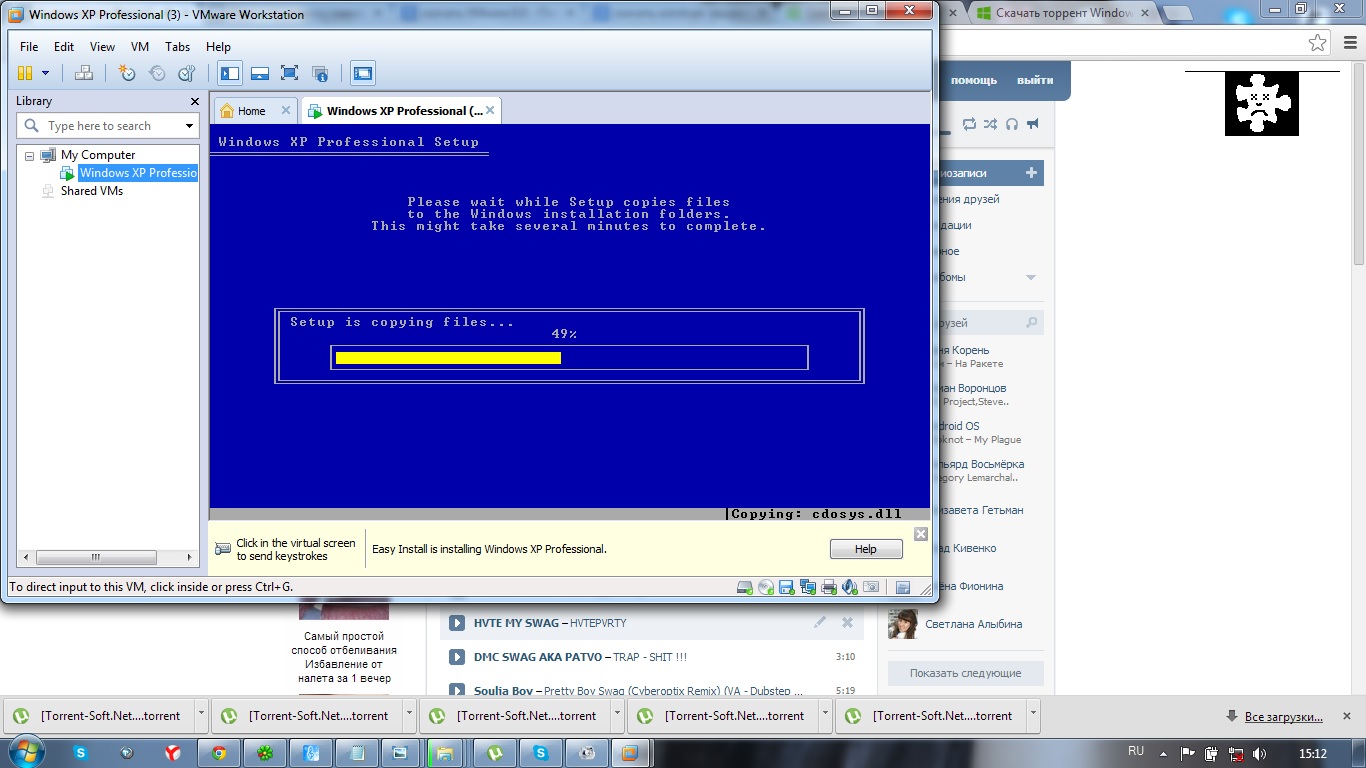Open the message log status icon
Screen dimensions: 1366x768
[903, 587]
